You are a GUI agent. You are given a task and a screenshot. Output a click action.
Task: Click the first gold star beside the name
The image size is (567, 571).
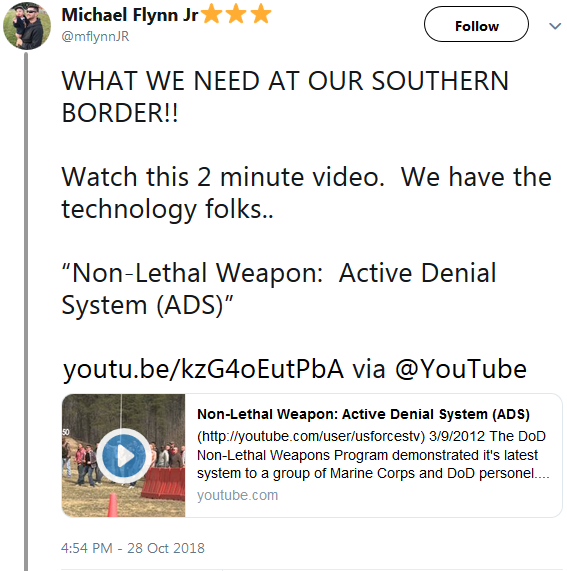[x=211, y=15]
